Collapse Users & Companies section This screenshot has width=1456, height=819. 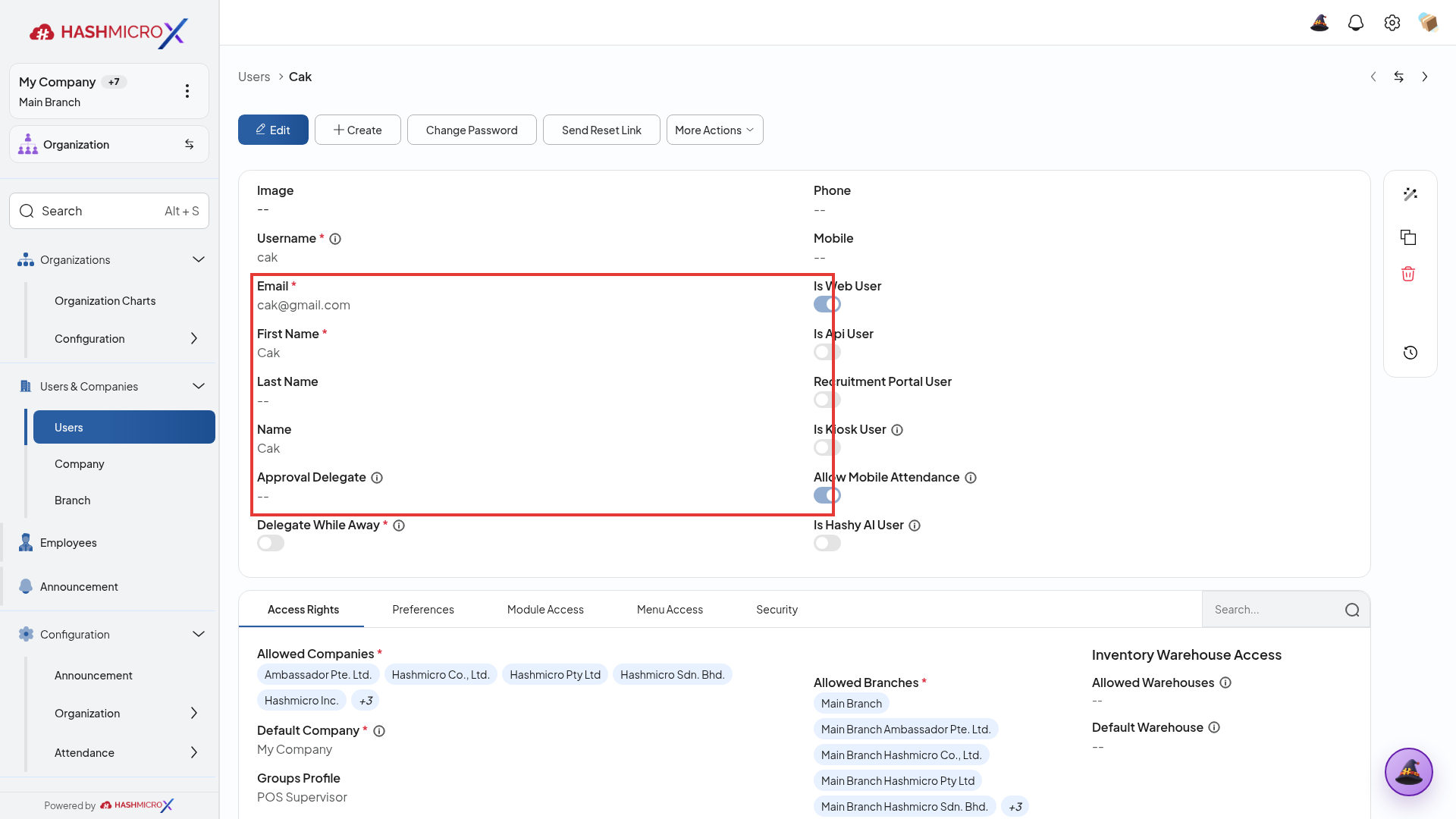(x=199, y=386)
